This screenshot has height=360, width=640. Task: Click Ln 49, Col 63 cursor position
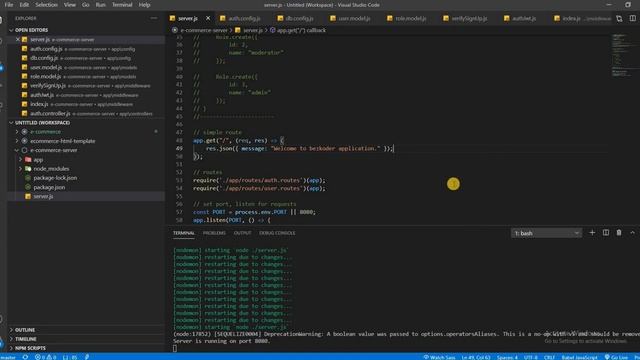tap(476, 357)
